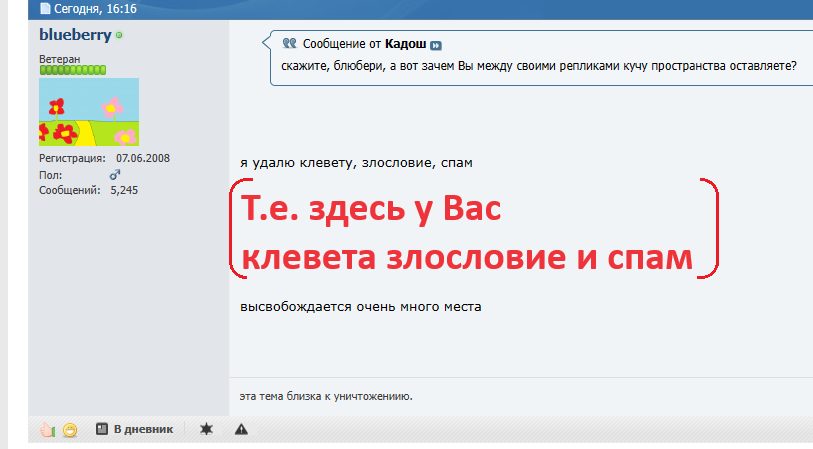Open blueberry's user profile link

click(75, 35)
